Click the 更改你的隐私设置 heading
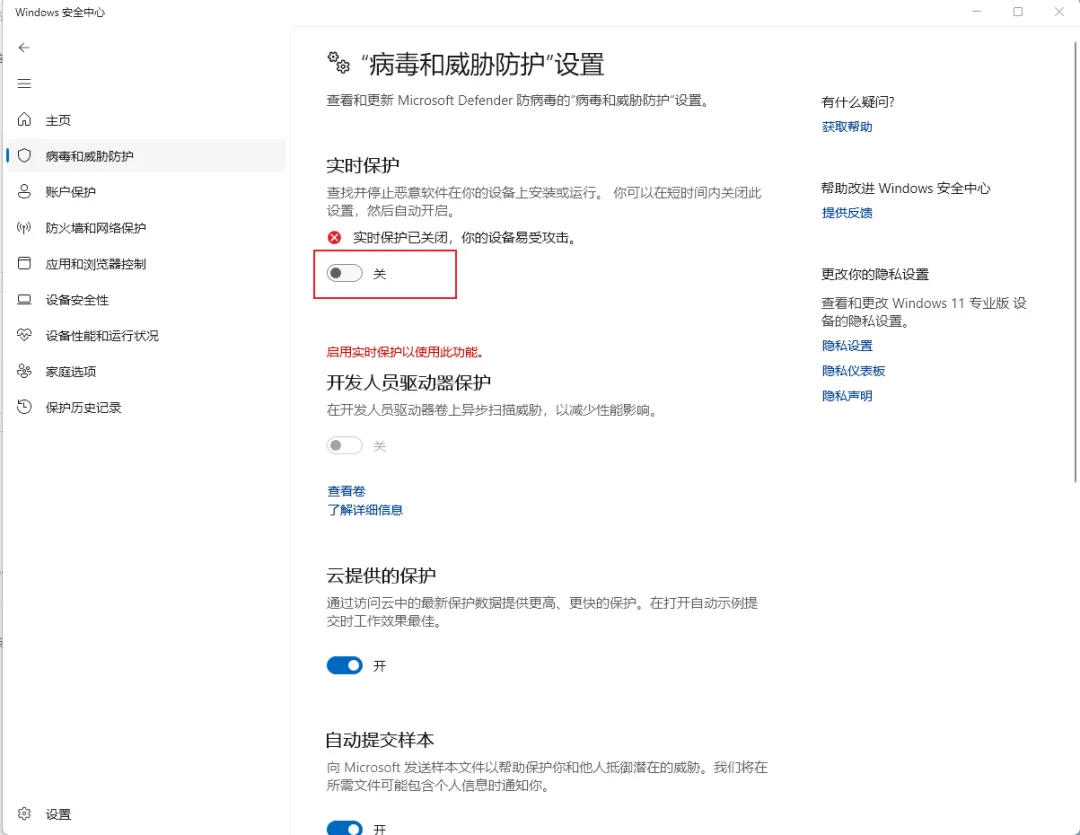This screenshot has width=1080, height=835. (x=875, y=274)
